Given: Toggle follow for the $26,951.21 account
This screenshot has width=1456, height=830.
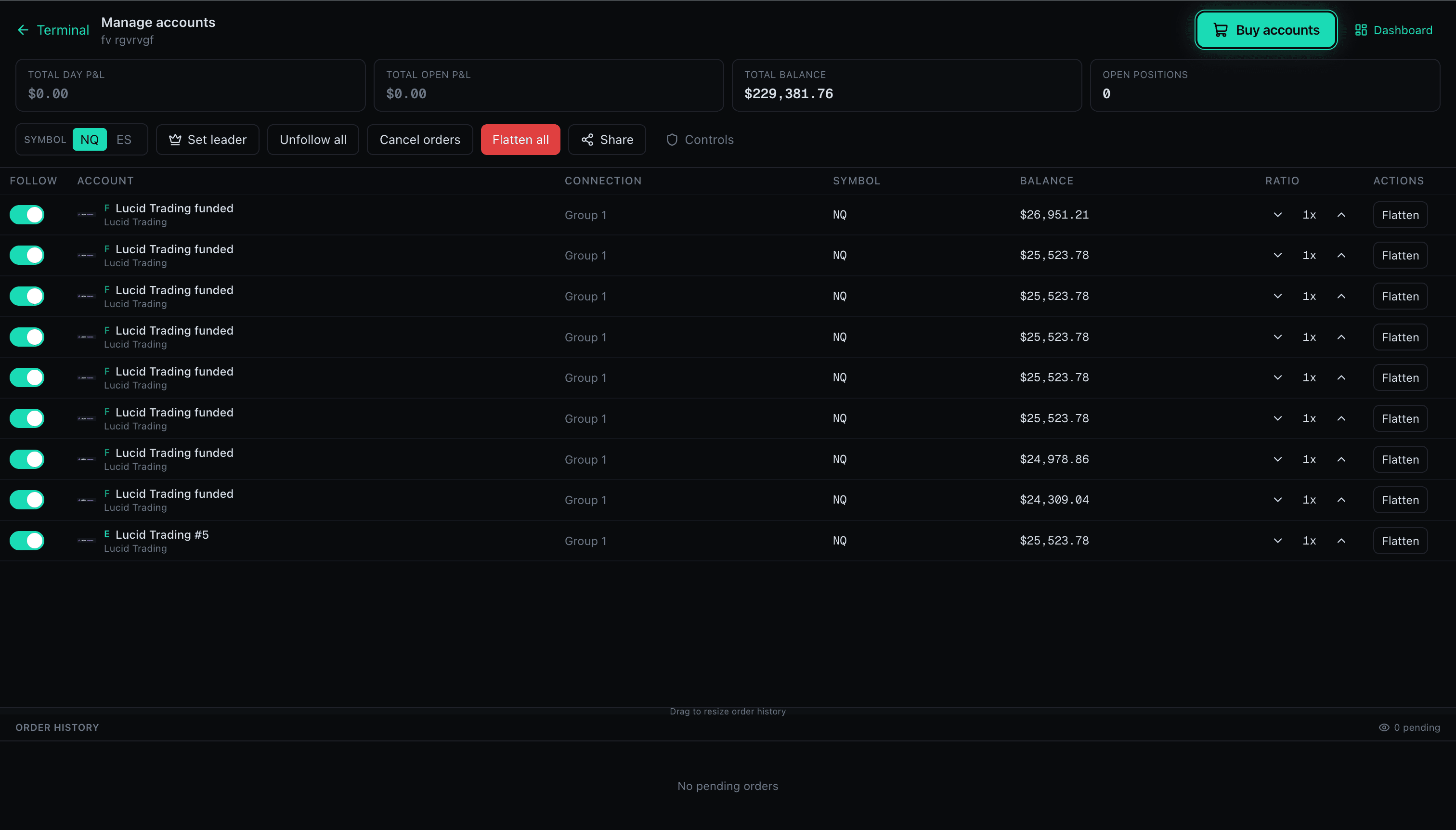Looking at the screenshot, I should [x=27, y=215].
